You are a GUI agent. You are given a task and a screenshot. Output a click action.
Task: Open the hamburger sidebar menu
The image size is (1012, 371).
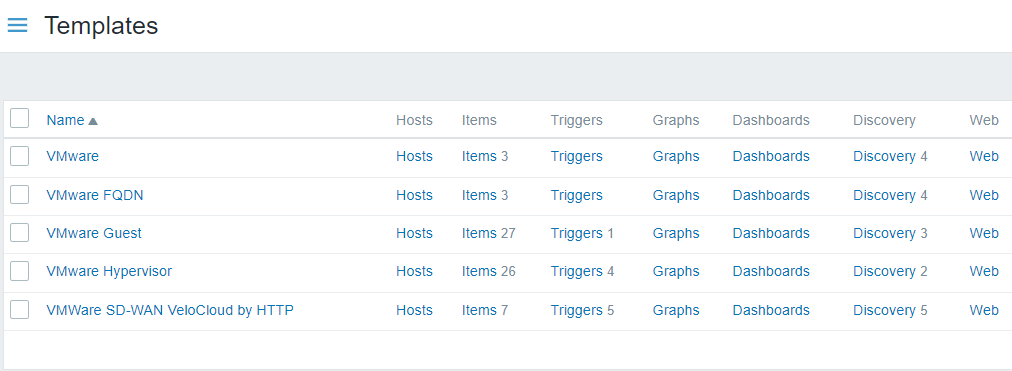click(x=17, y=25)
